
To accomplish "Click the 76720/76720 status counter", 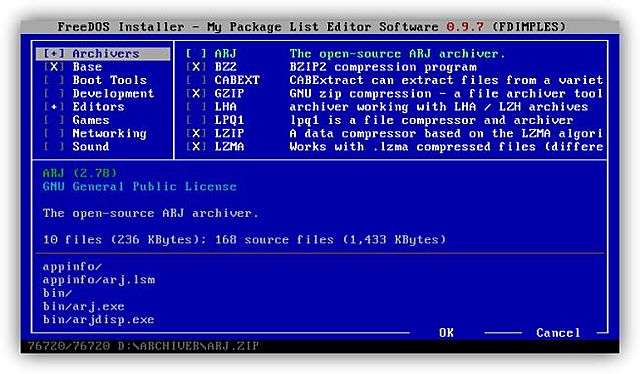I will [x=69, y=346].
